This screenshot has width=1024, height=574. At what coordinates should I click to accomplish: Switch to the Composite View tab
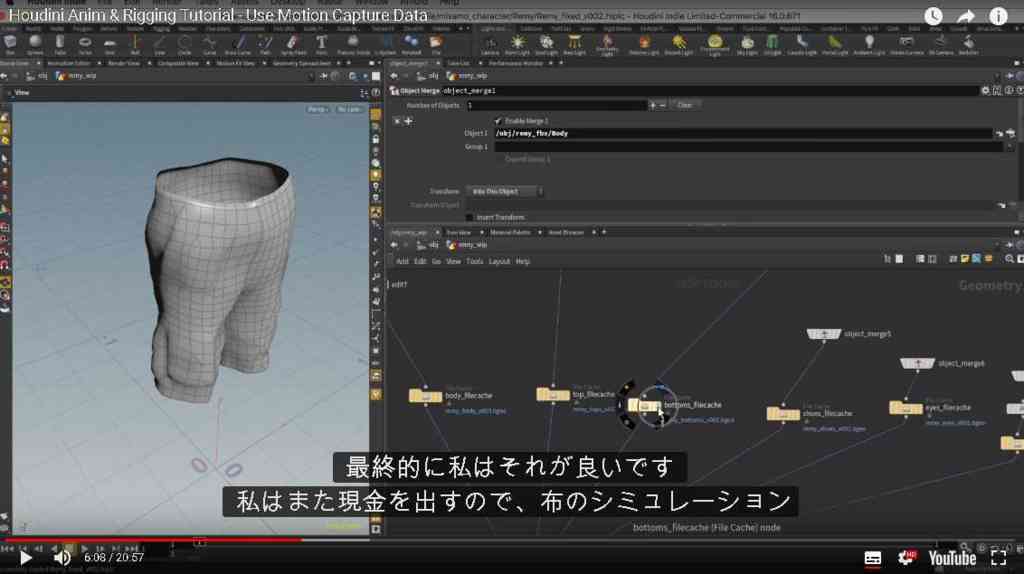click(x=178, y=63)
